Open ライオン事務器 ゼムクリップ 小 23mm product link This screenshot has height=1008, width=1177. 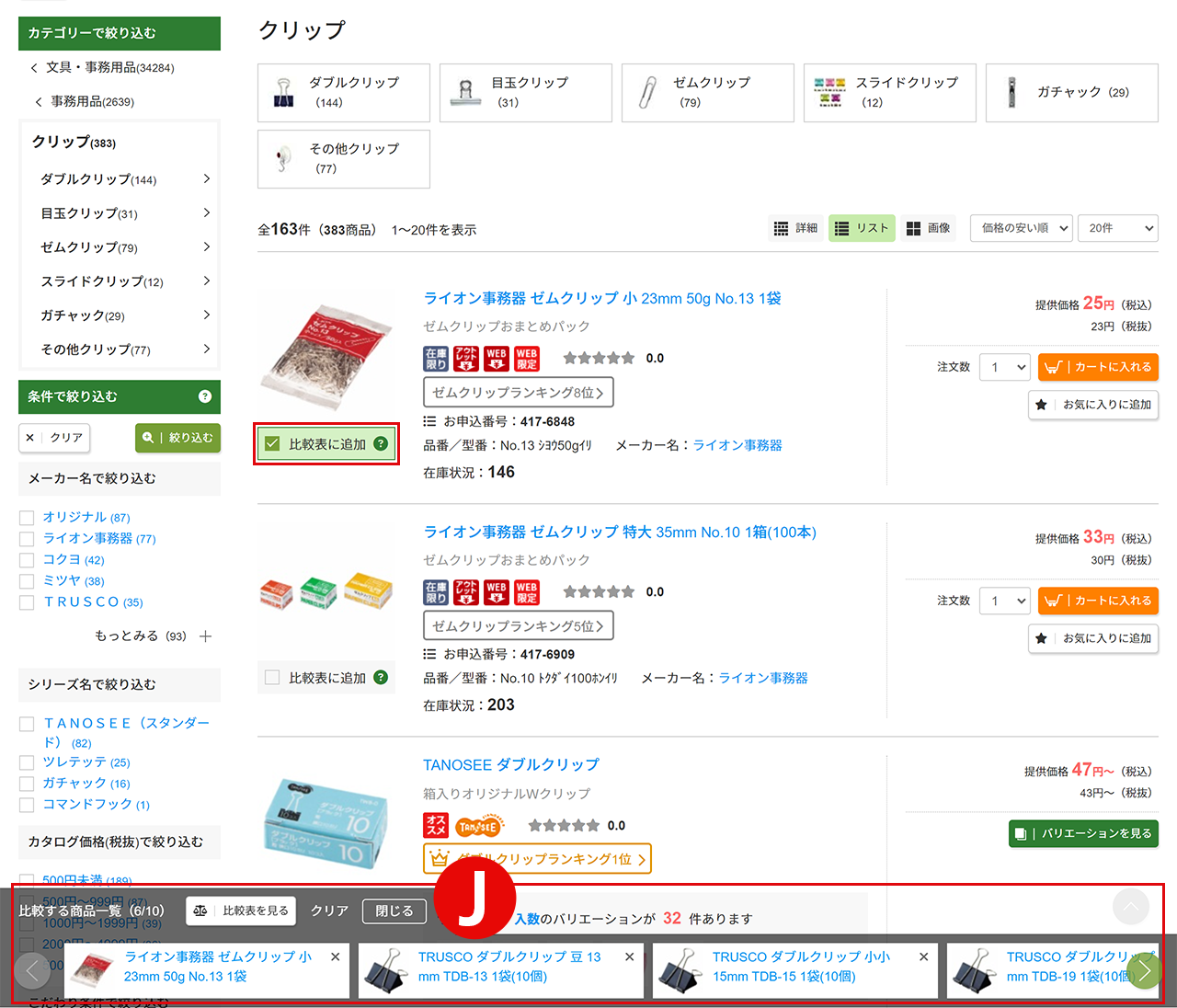click(602, 299)
